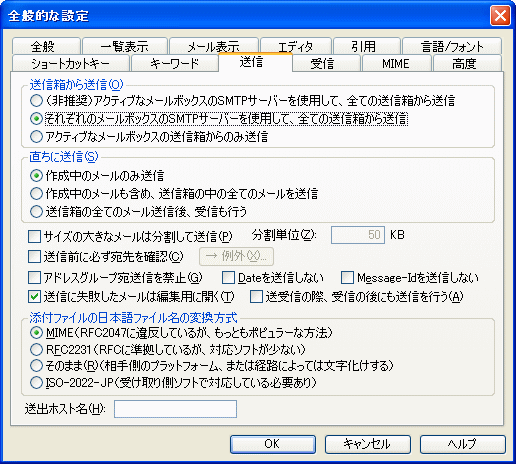Open the 全般 tab
The image size is (516, 464).
point(46,46)
